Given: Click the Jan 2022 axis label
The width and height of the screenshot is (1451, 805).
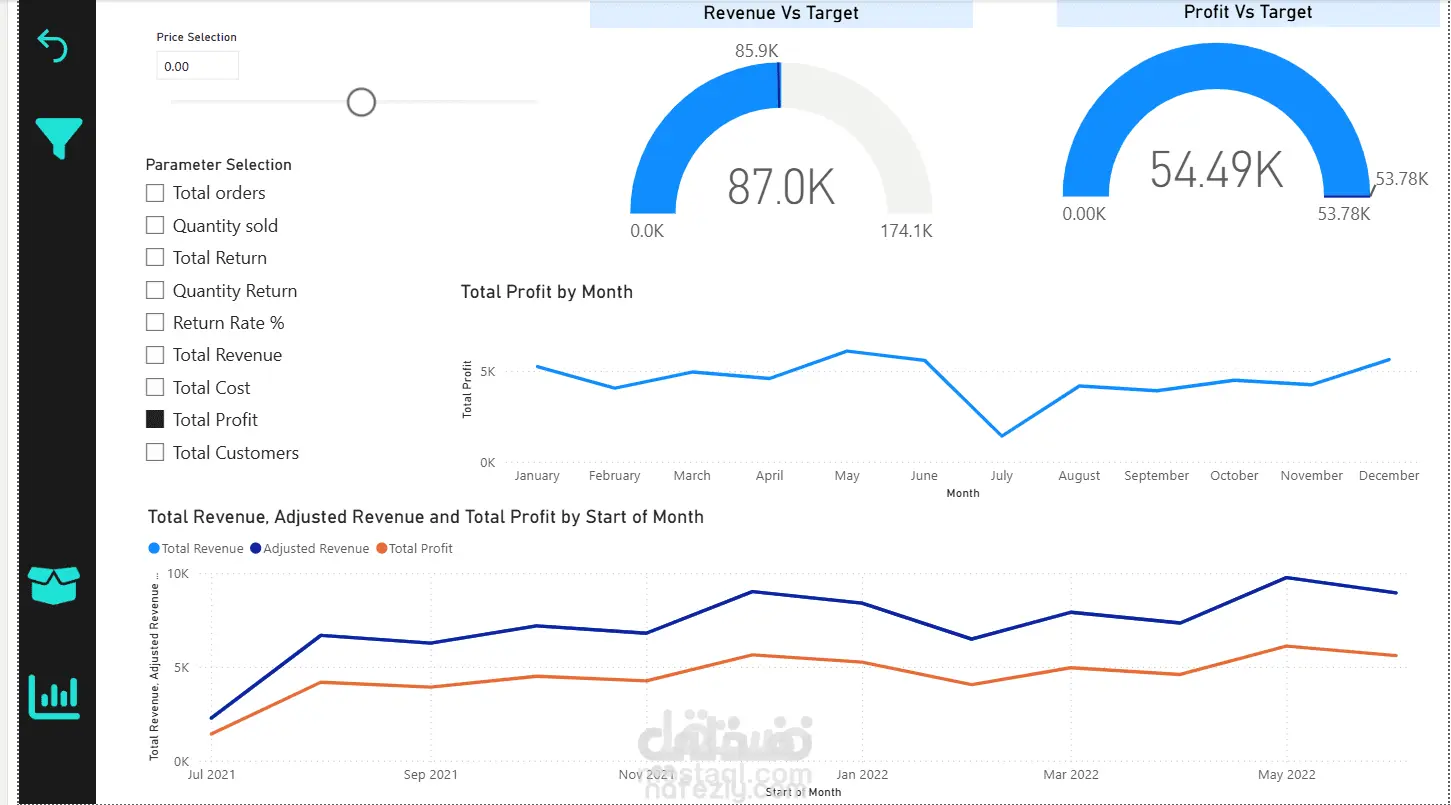Looking at the screenshot, I should click(862, 775).
